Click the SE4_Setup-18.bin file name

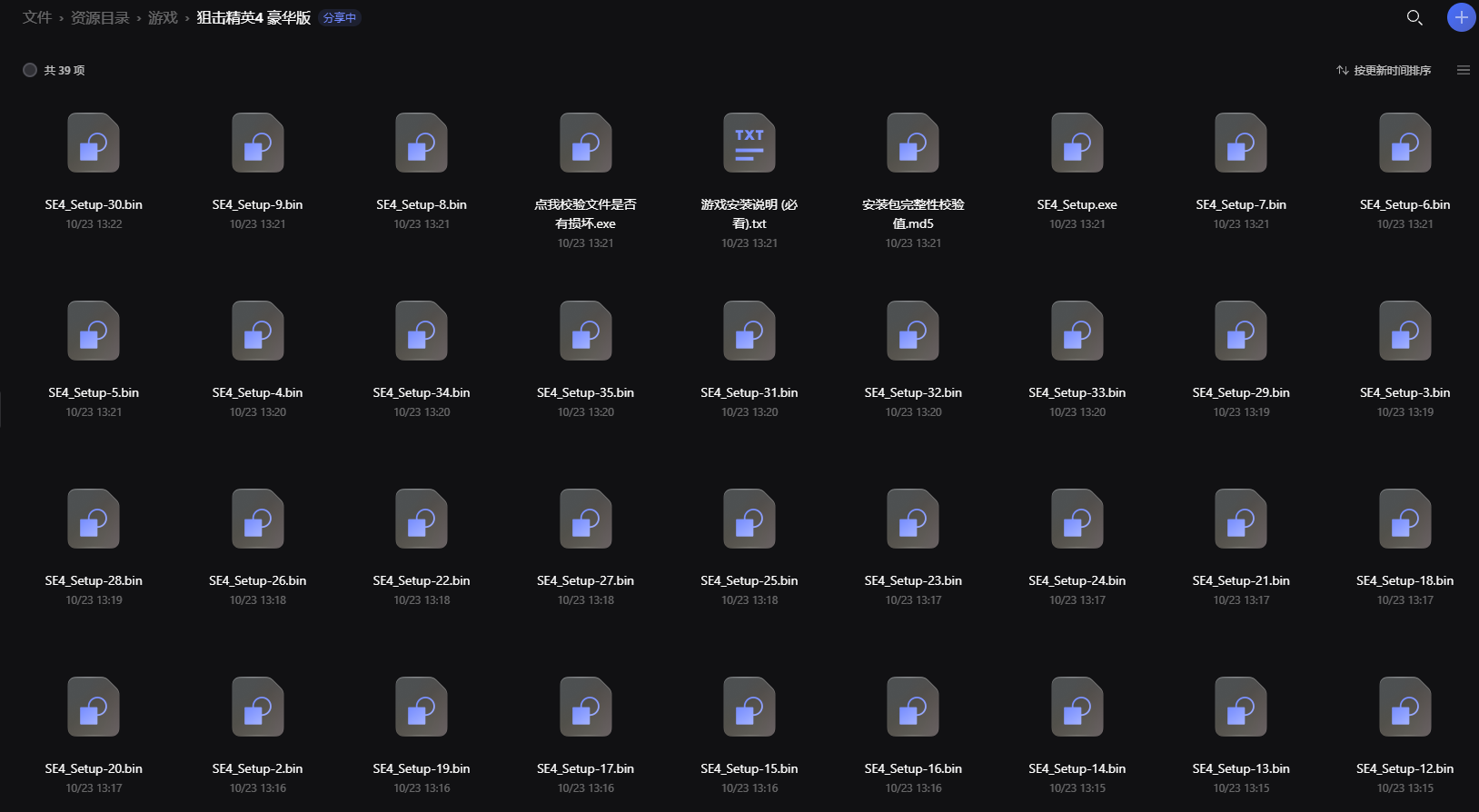click(1405, 580)
